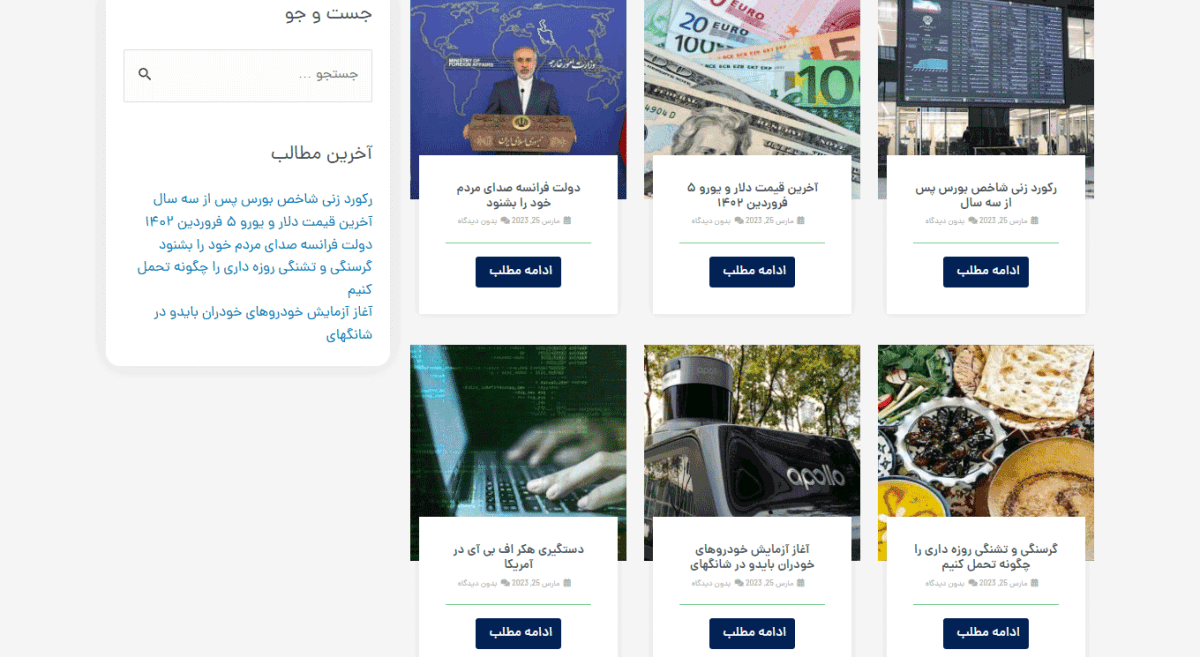Screen dimensions: 1200x657
Task: Click article title دستگیری هکر اف بی آی
Action: (518, 556)
